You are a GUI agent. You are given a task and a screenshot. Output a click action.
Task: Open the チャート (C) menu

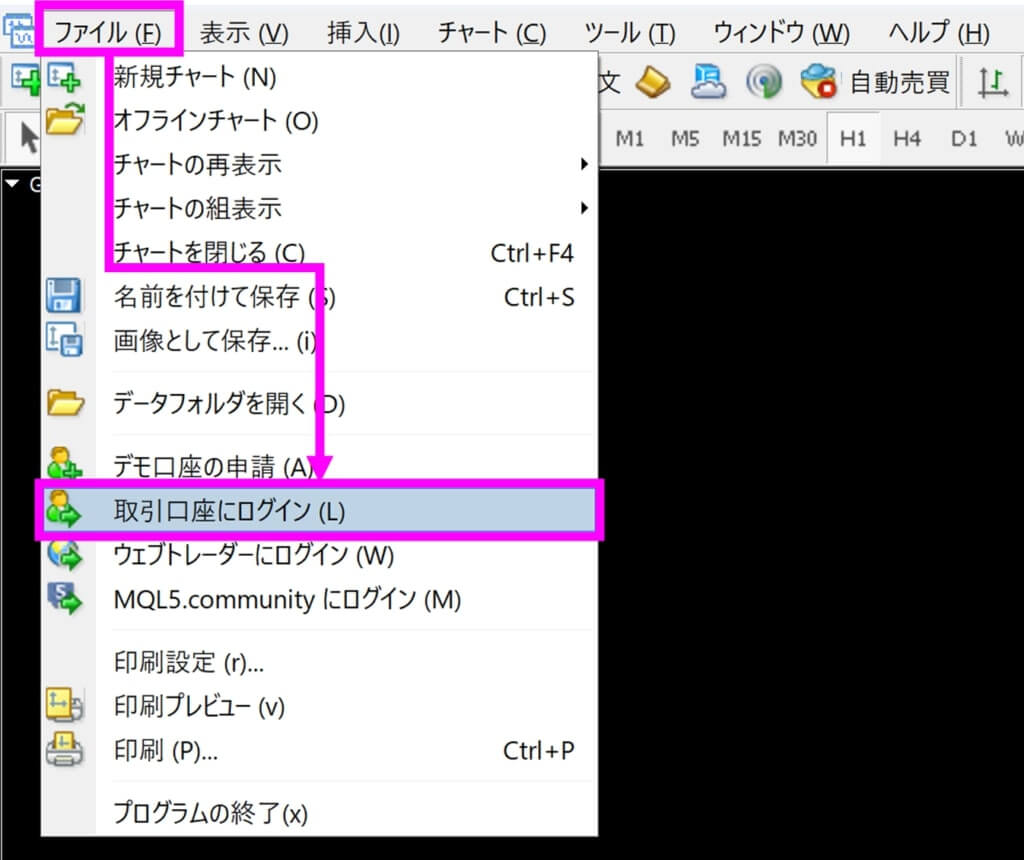click(x=492, y=33)
